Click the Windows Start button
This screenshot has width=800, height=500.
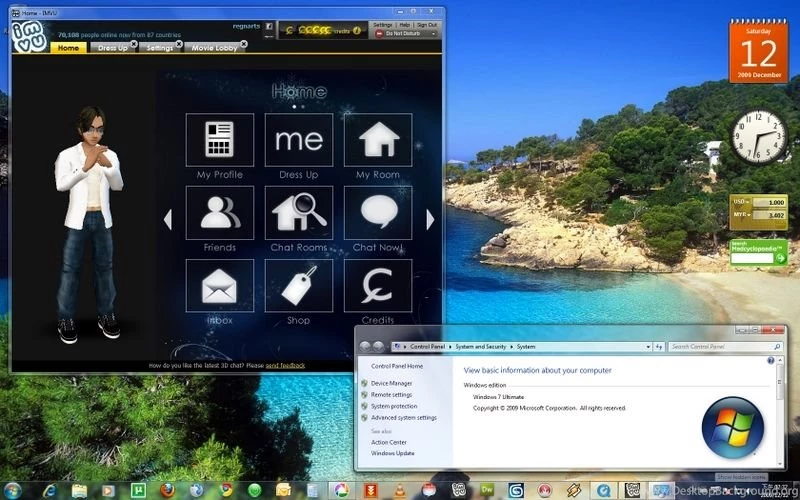[13, 491]
